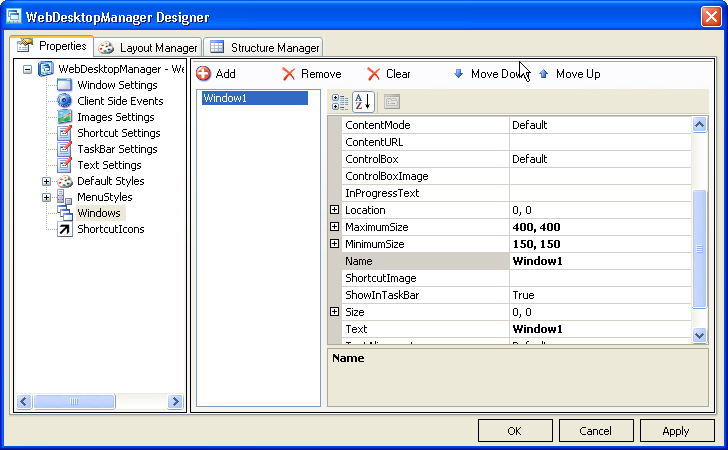Click the Alphabetical sort icon
This screenshot has width=728, height=450.
(x=363, y=101)
